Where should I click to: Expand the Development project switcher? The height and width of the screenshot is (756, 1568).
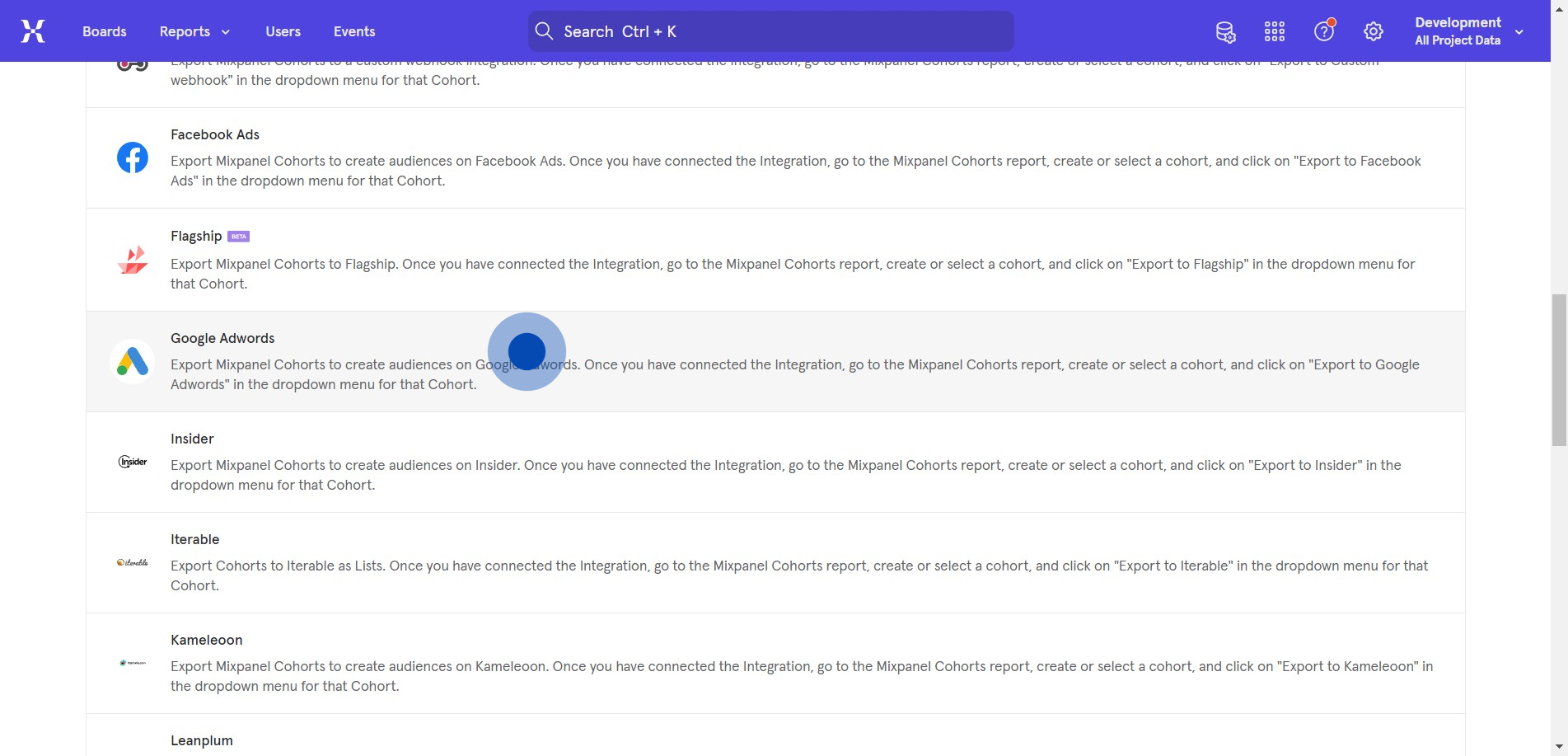(x=1468, y=31)
